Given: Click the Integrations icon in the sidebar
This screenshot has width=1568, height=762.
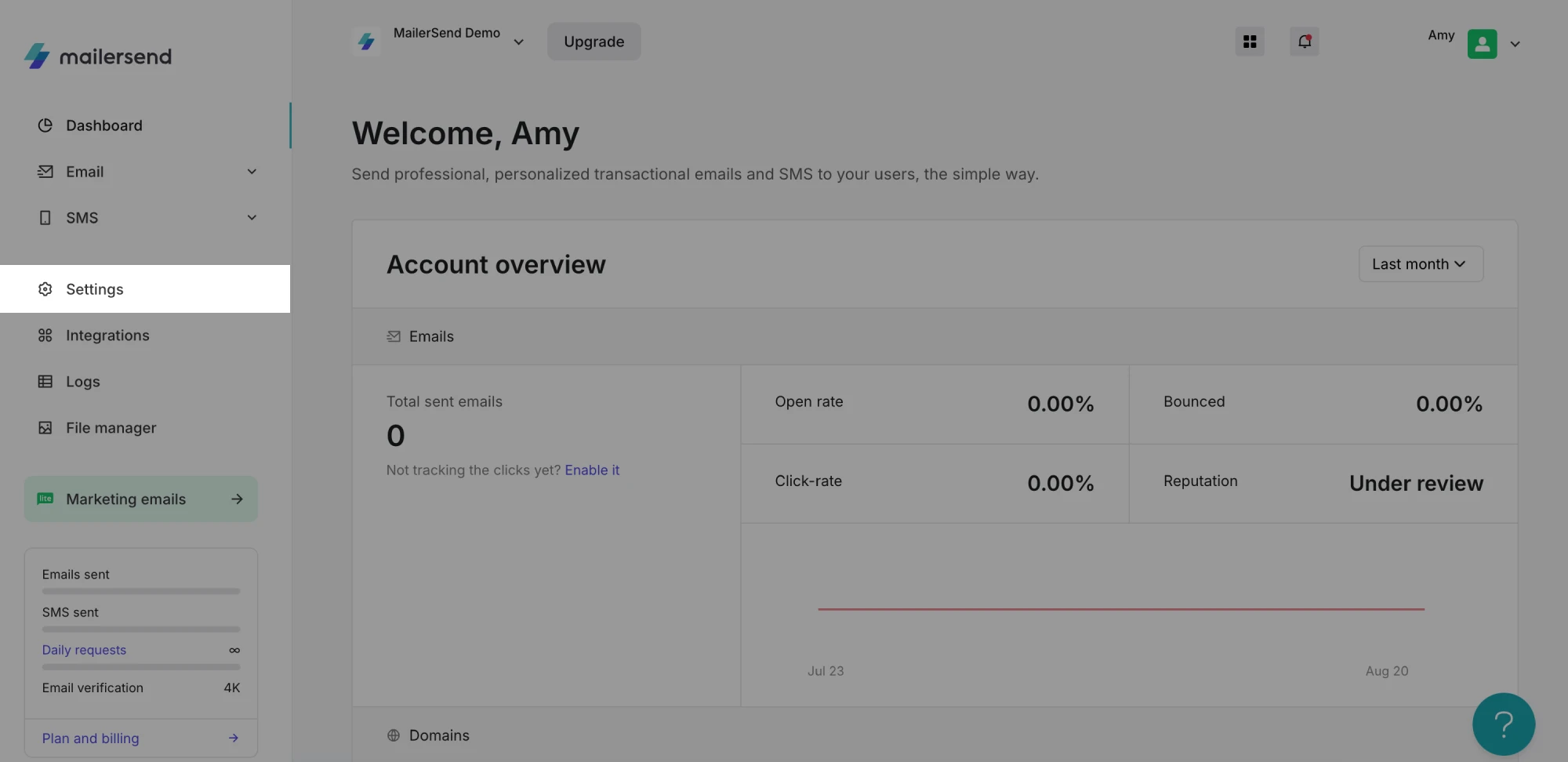Looking at the screenshot, I should pyautogui.click(x=45, y=336).
